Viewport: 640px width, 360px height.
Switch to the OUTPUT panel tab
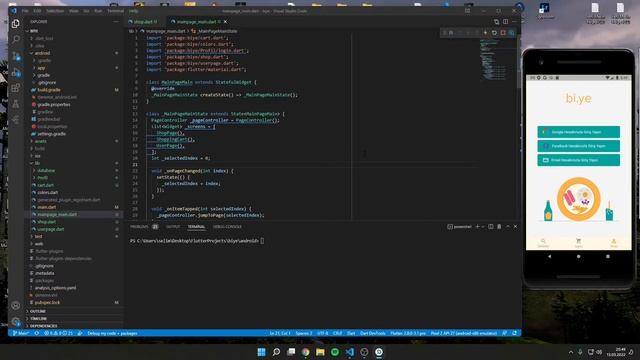click(173, 227)
